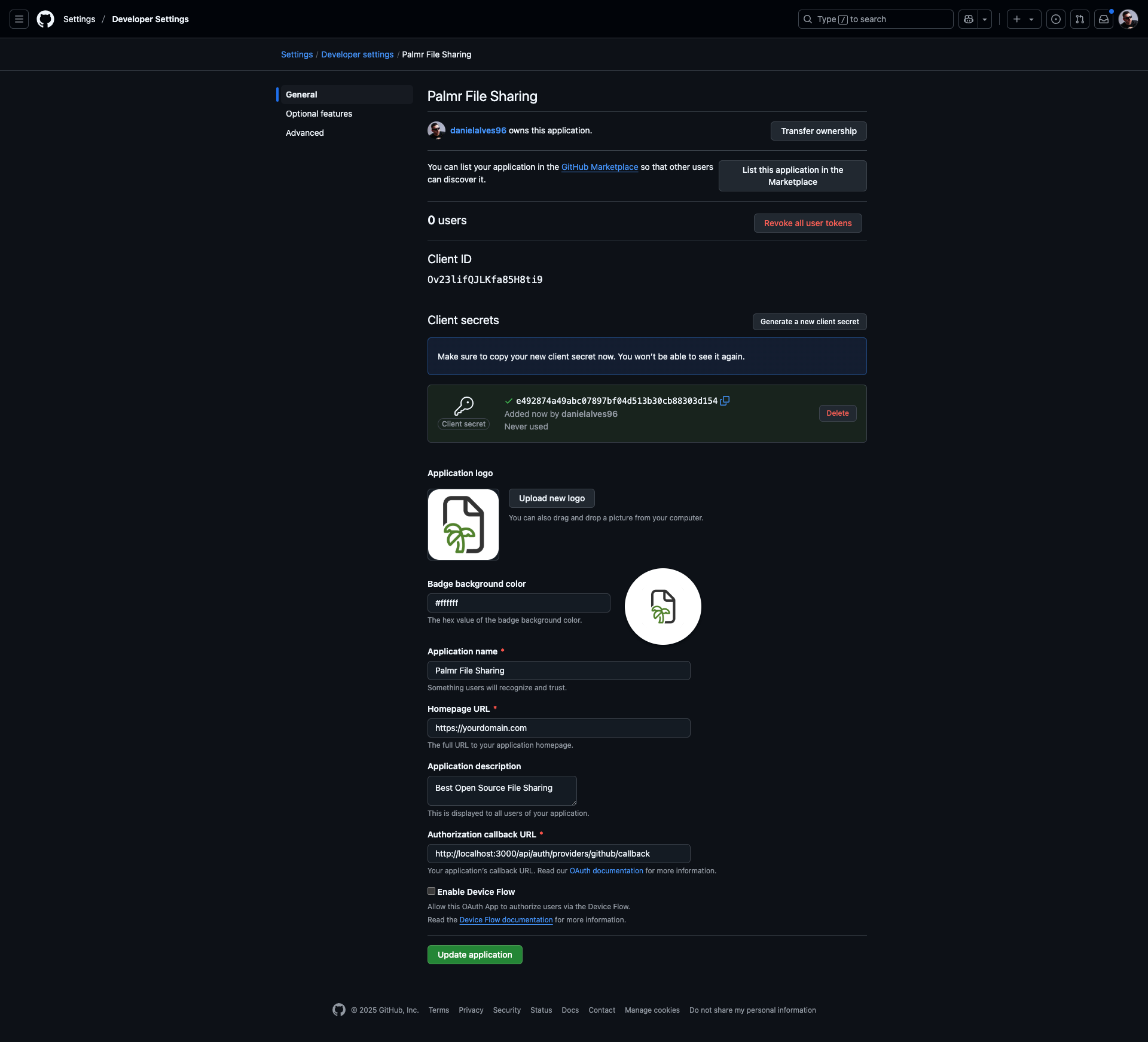This screenshot has height=1042, width=1148.
Task: Open the user profile avatar menu
Action: click(x=1128, y=19)
